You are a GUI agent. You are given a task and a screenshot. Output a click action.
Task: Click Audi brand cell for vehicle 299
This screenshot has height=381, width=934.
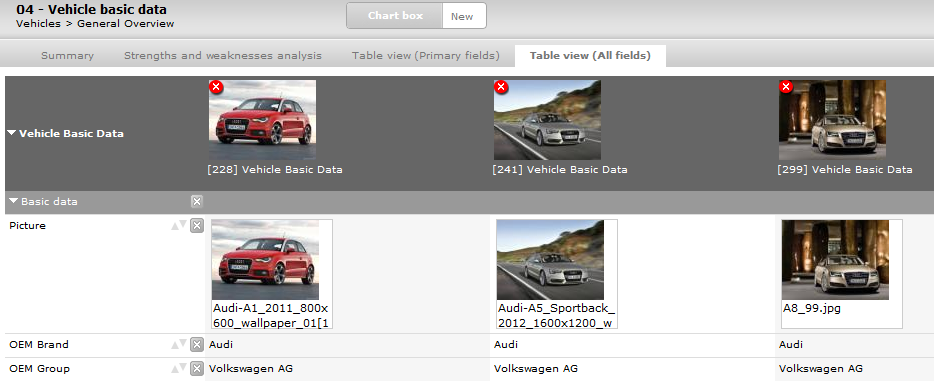tap(791, 345)
